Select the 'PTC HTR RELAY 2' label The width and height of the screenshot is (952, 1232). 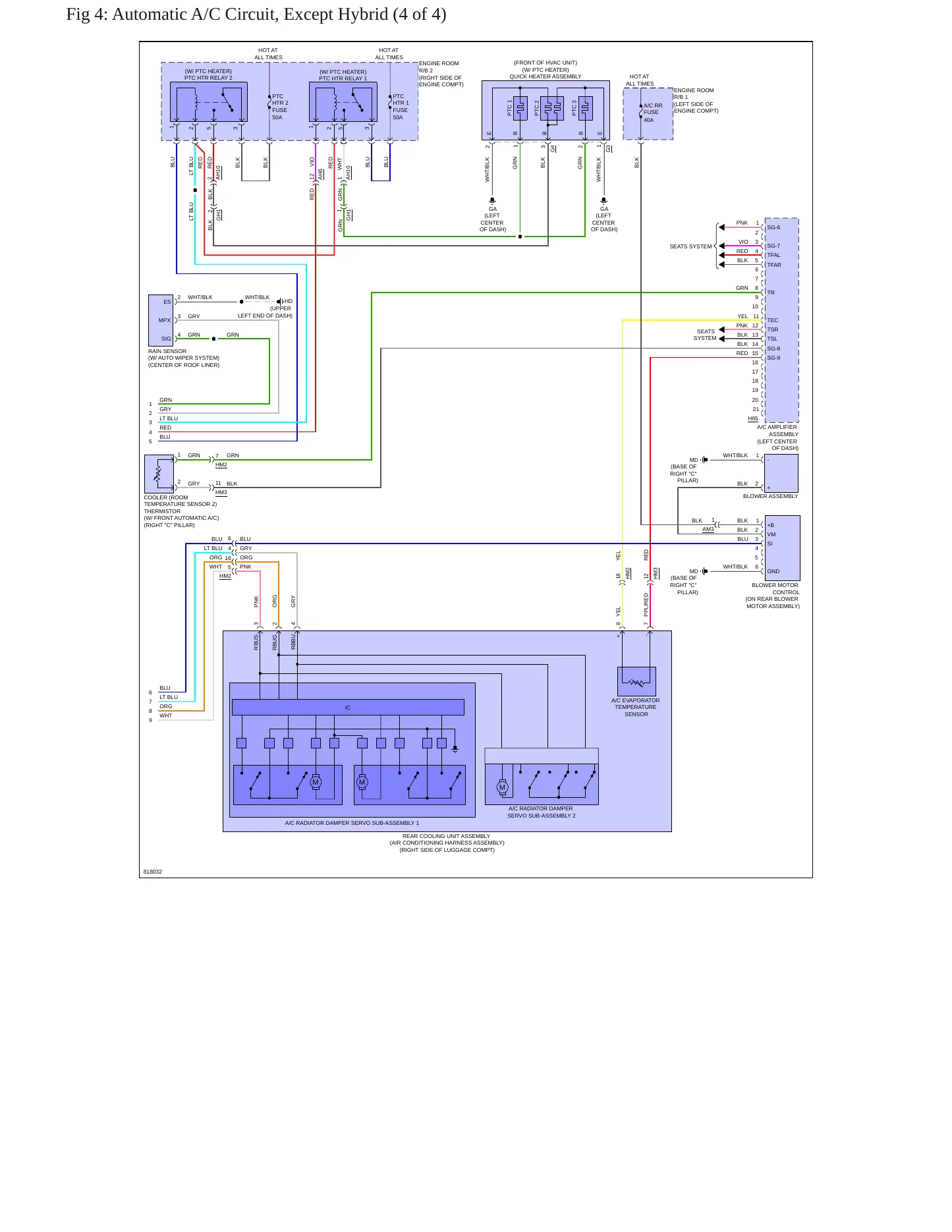(x=208, y=78)
